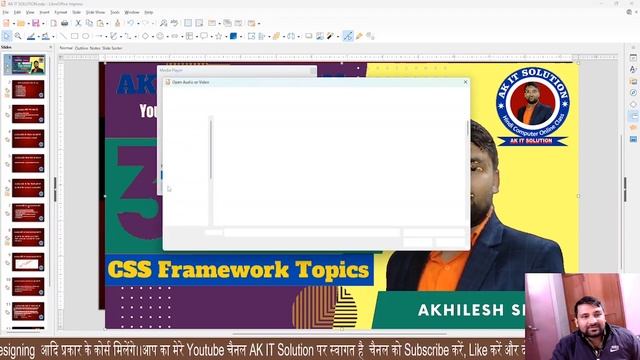Switch to the Outline view tab
640x360 pixels.
82,48
